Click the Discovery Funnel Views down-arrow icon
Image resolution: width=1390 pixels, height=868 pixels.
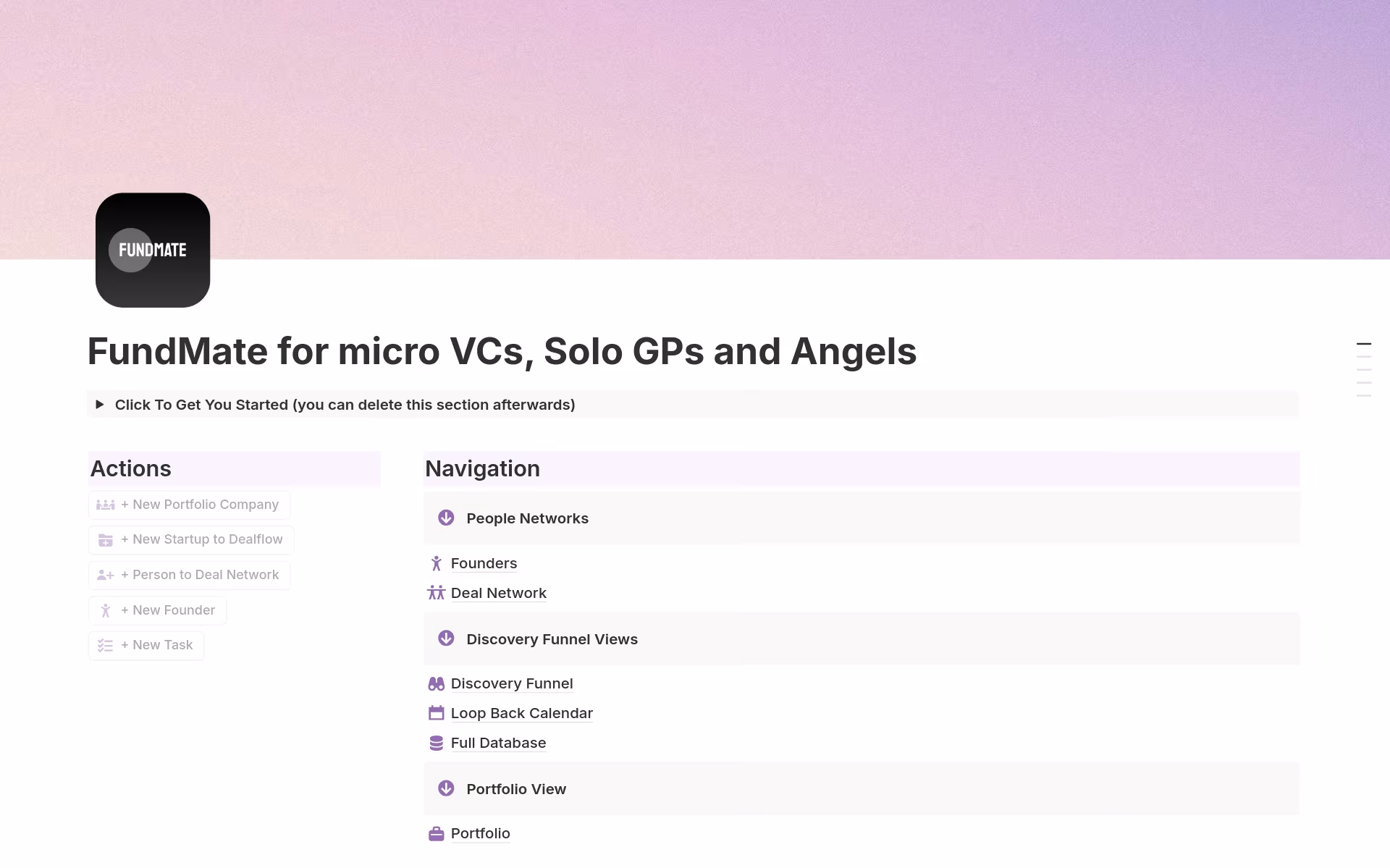point(446,639)
